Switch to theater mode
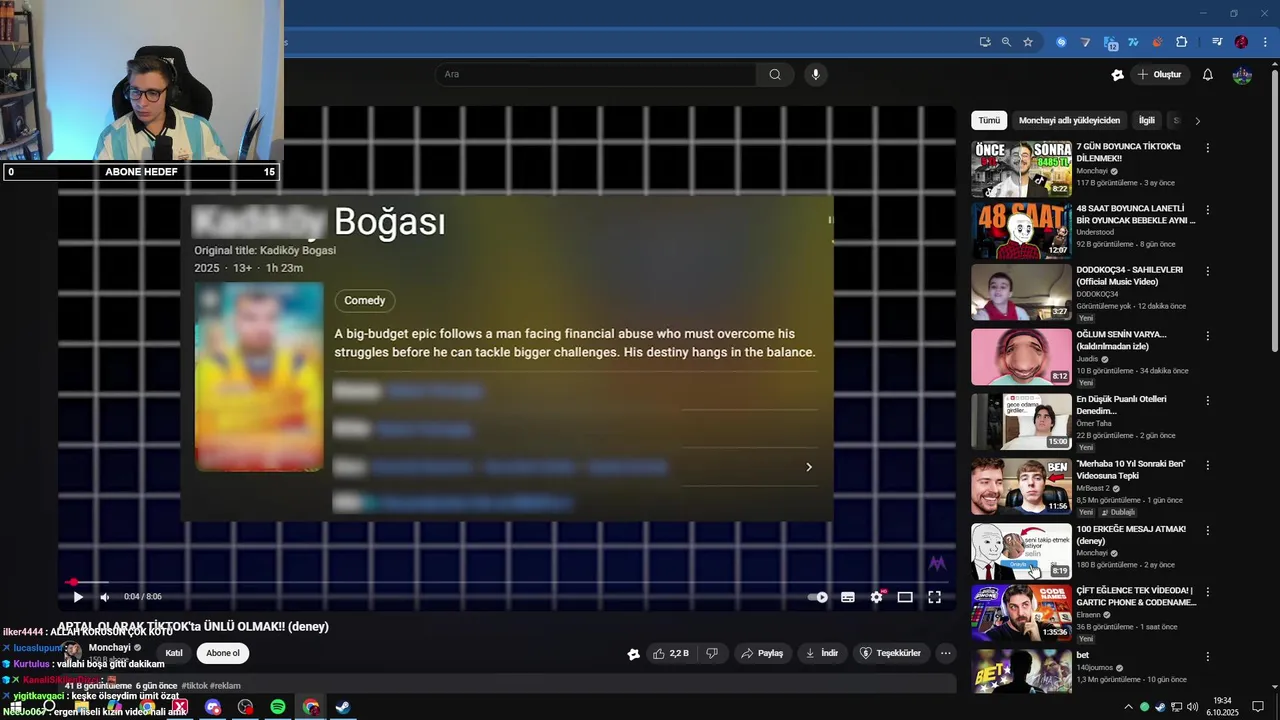Viewport: 1280px width, 720px height. pos(905,597)
